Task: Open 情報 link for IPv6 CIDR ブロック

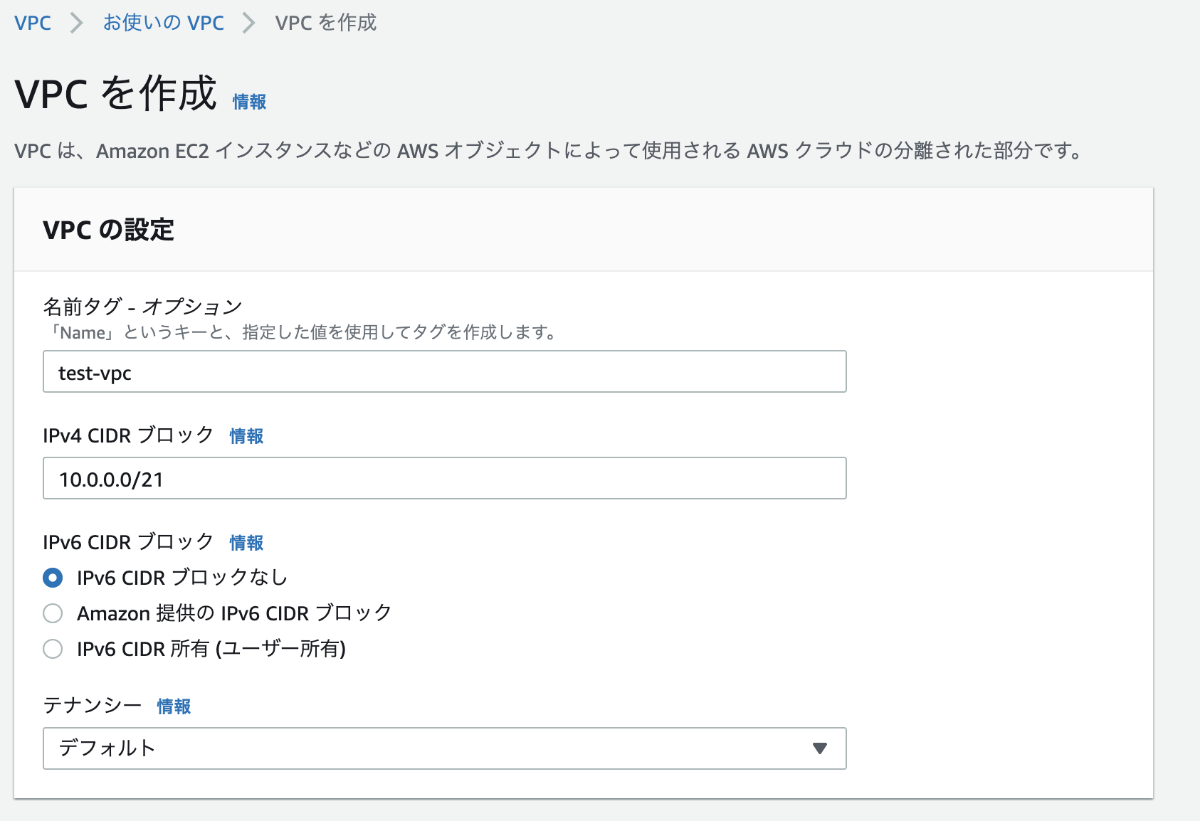Action: [x=246, y=543]
